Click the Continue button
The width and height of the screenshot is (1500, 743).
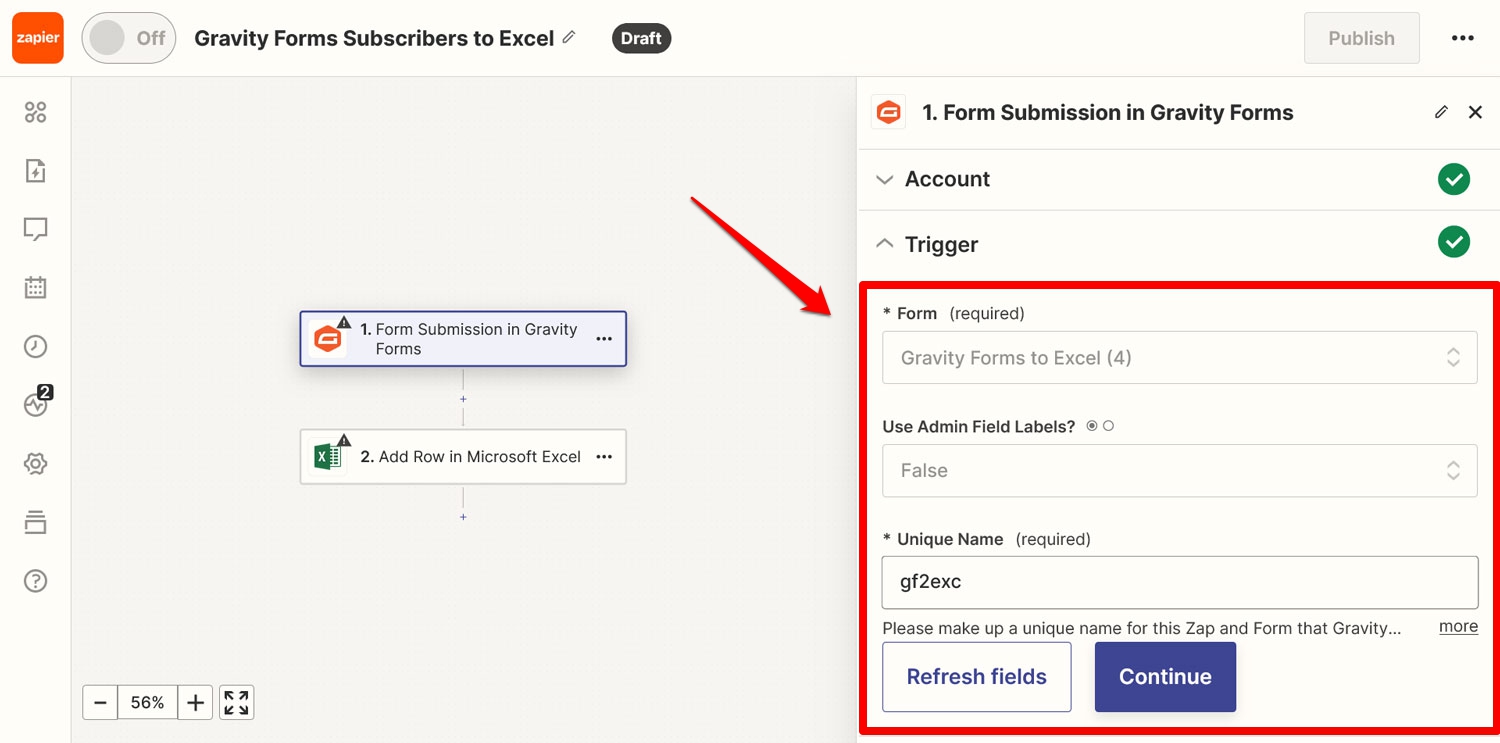tap(1165, 677)
